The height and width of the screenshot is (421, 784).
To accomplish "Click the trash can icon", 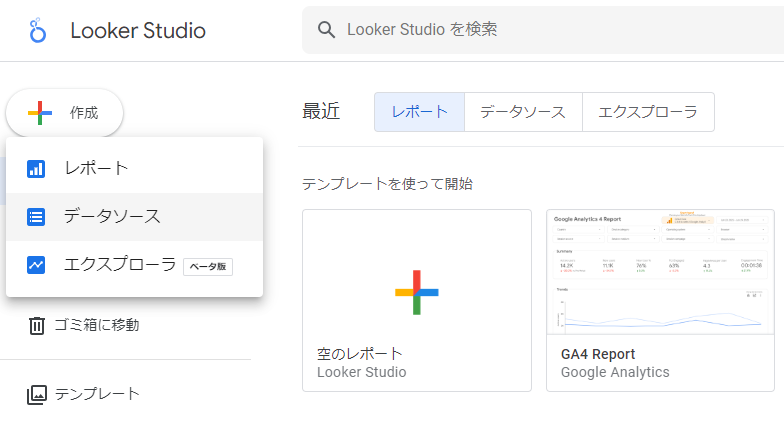I will click(x=36, y=326).
